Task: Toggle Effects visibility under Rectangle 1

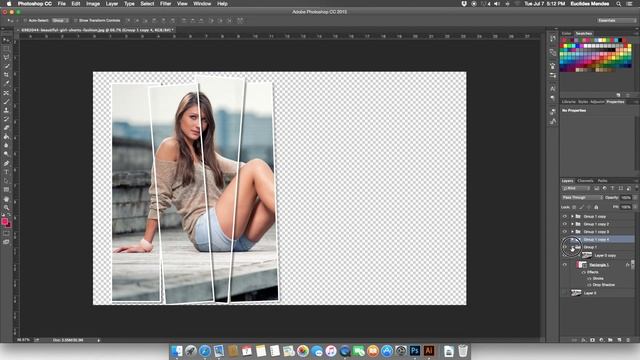Action: click(x=584, y=272)
